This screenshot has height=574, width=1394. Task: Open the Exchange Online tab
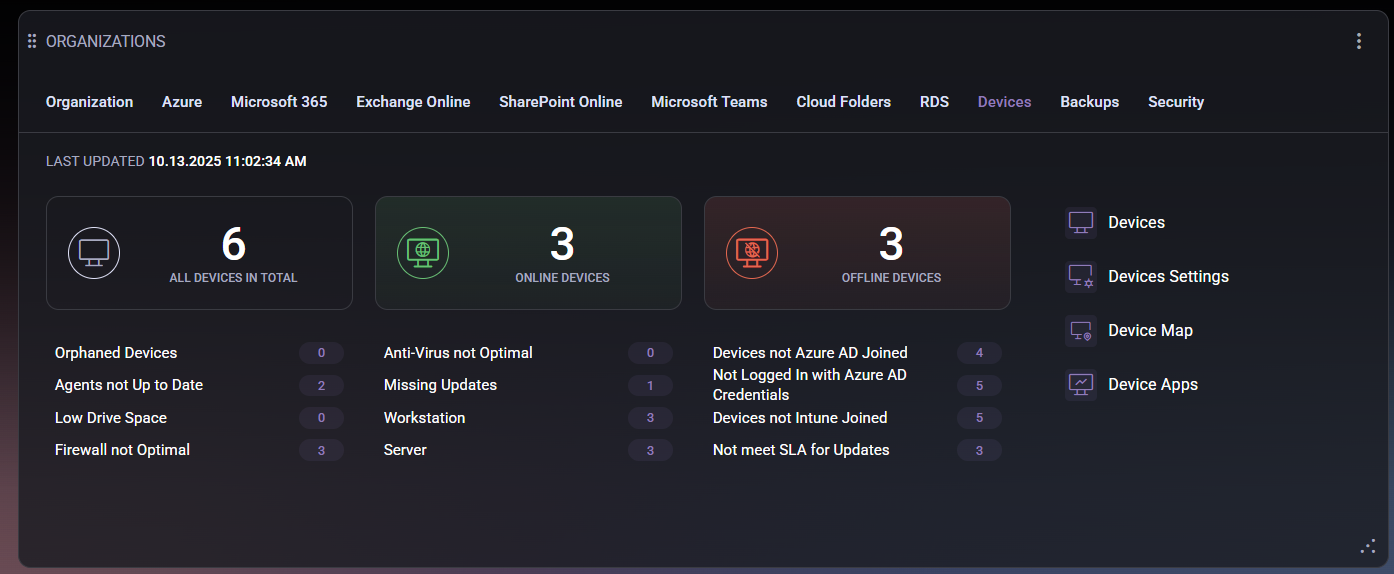click(413, 102)
